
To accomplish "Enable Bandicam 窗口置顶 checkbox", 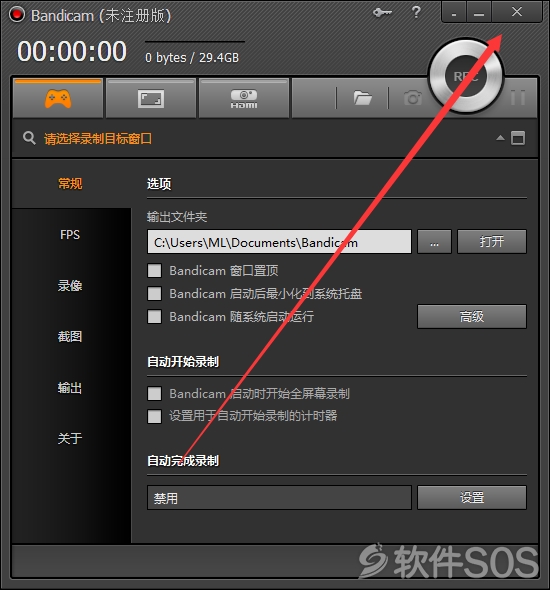I will click(154, 271).
